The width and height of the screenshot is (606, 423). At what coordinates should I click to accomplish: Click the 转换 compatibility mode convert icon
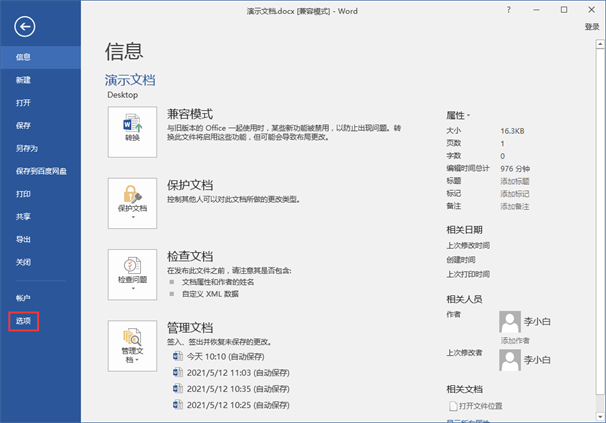tap(132, 130)
